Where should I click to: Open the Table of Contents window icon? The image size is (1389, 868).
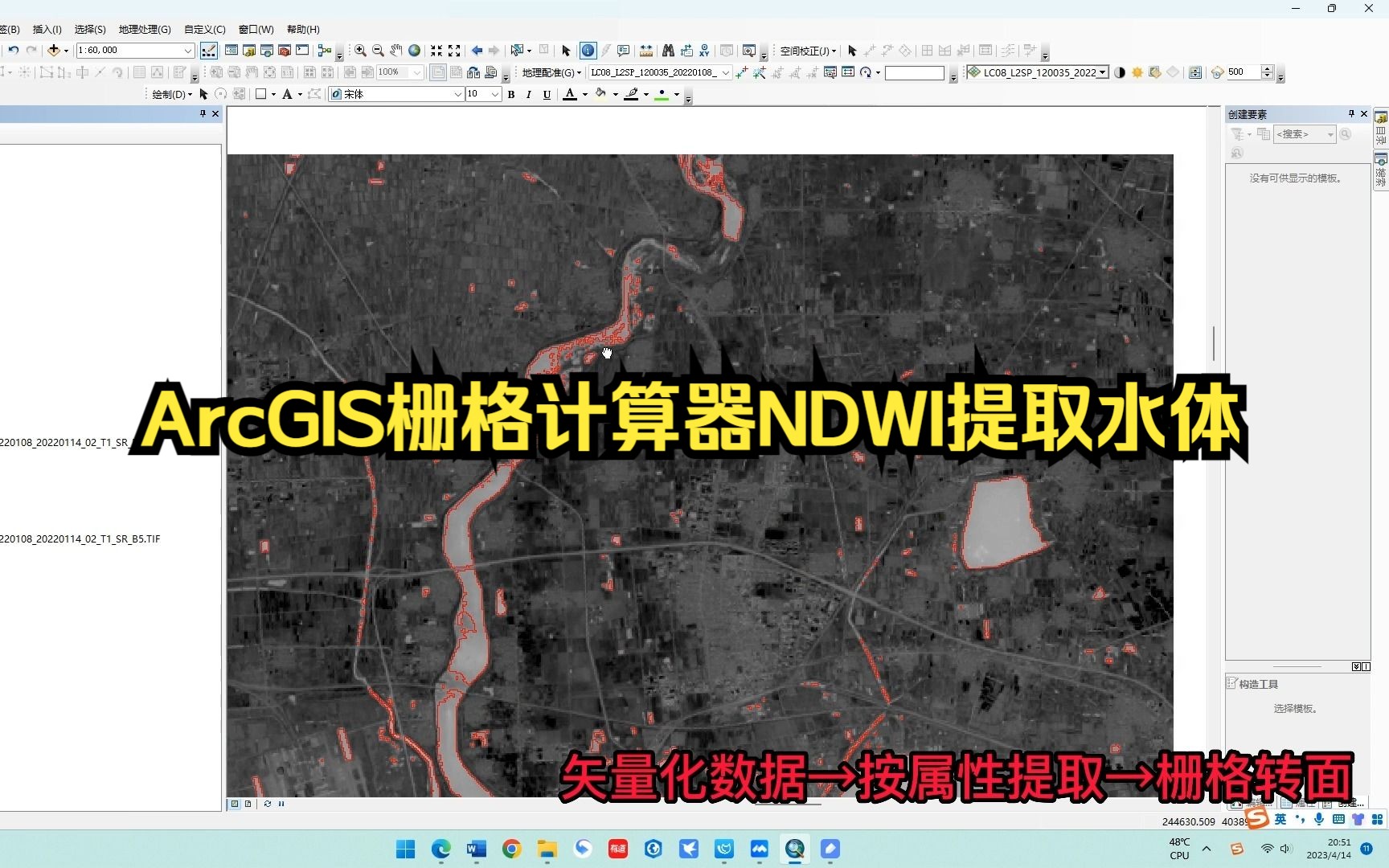click(231, 51)
